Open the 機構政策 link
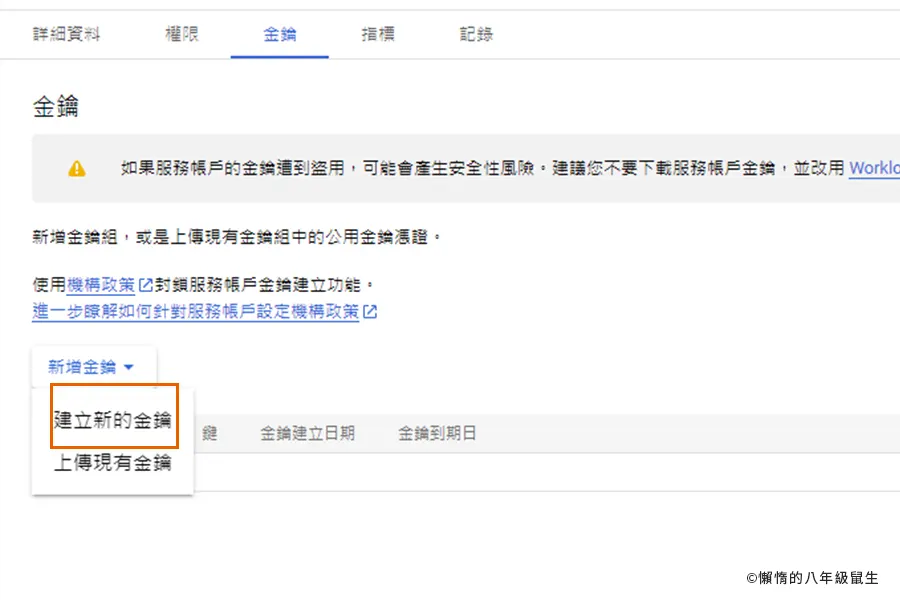The height and width of the screenshot is (600, 900). click(101, 285)
